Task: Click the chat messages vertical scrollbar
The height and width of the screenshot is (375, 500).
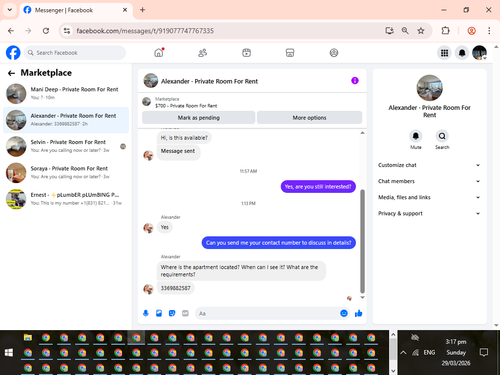Action: pos(362,241)
